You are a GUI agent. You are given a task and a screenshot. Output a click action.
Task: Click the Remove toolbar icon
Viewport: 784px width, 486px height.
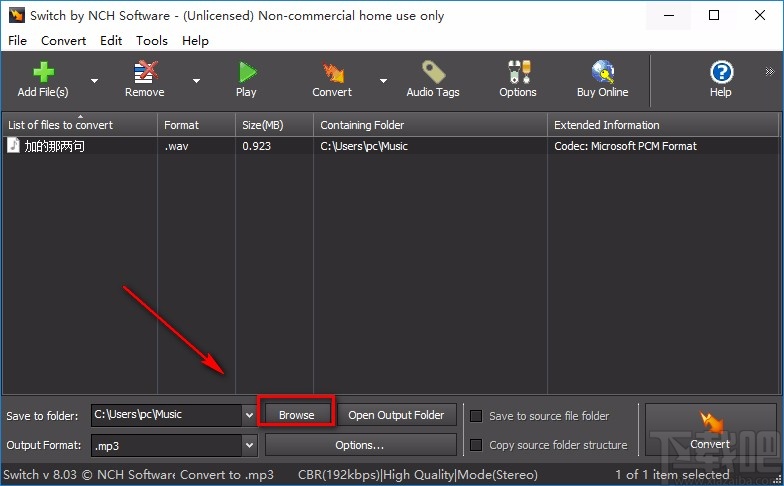pyautogui.click(x=146, y=72)
